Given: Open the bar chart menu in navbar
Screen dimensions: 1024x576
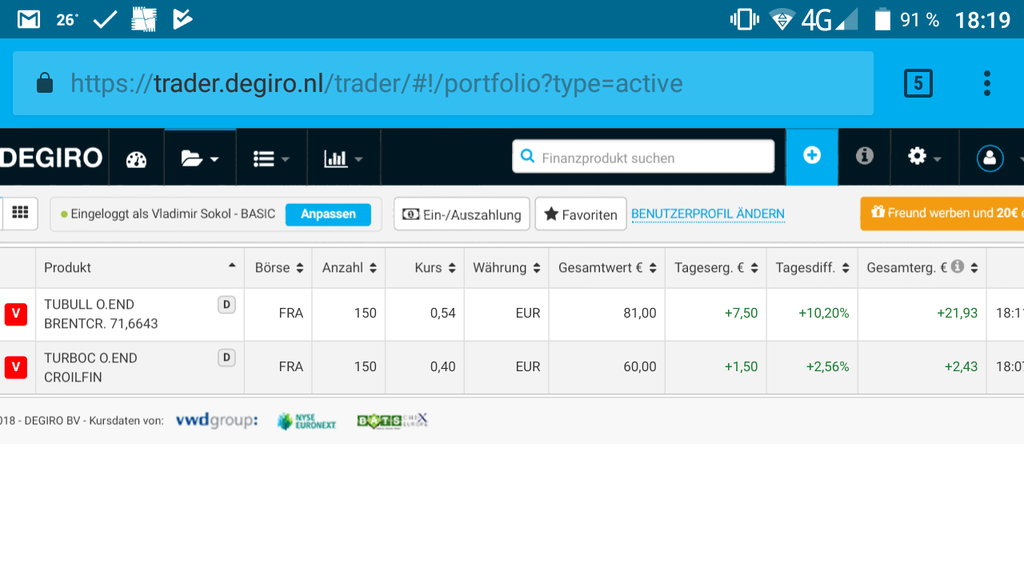Looking at the screenshot, I should point(343,158).
